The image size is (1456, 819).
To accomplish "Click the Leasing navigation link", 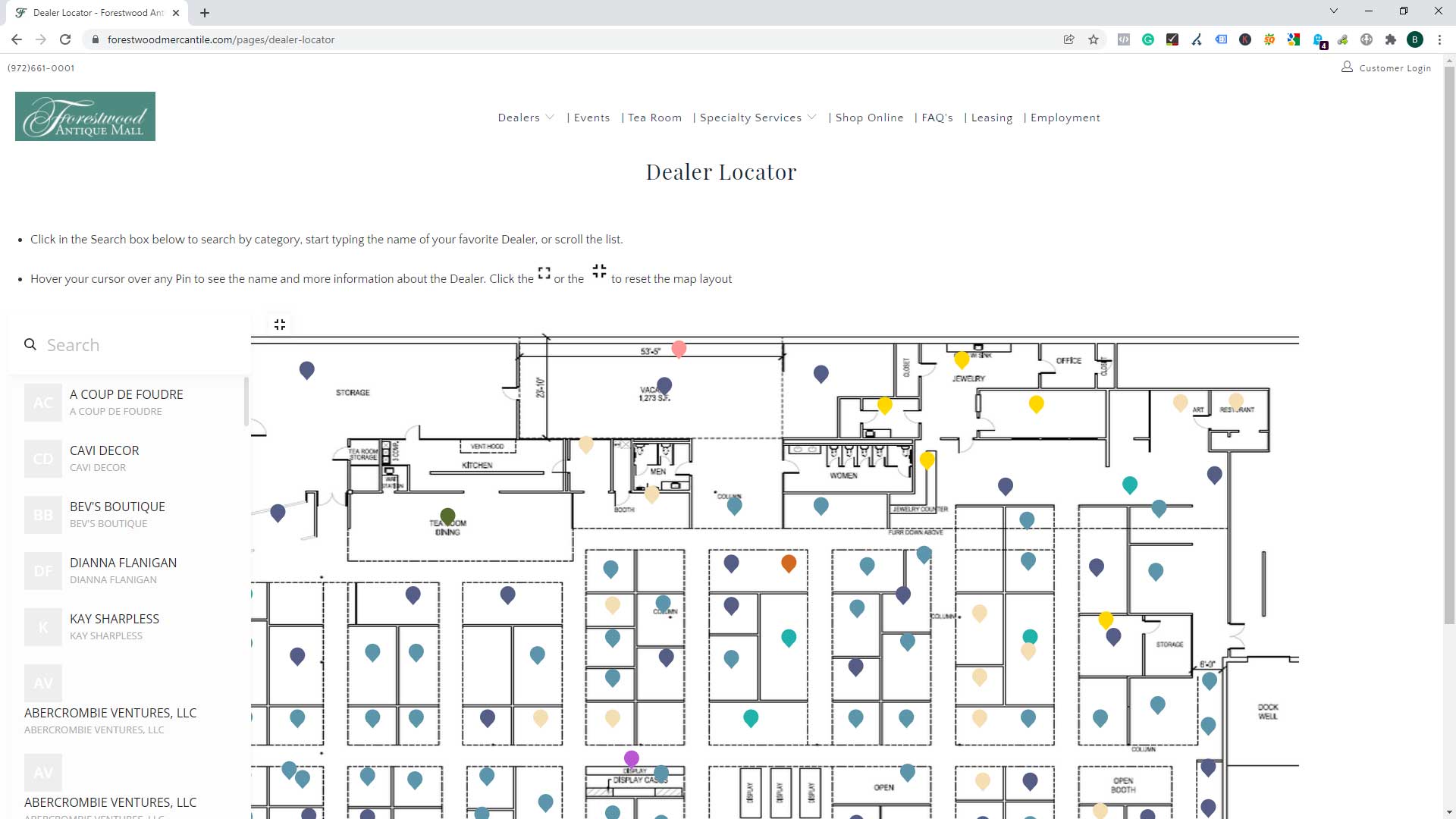I will coord(991,117).
